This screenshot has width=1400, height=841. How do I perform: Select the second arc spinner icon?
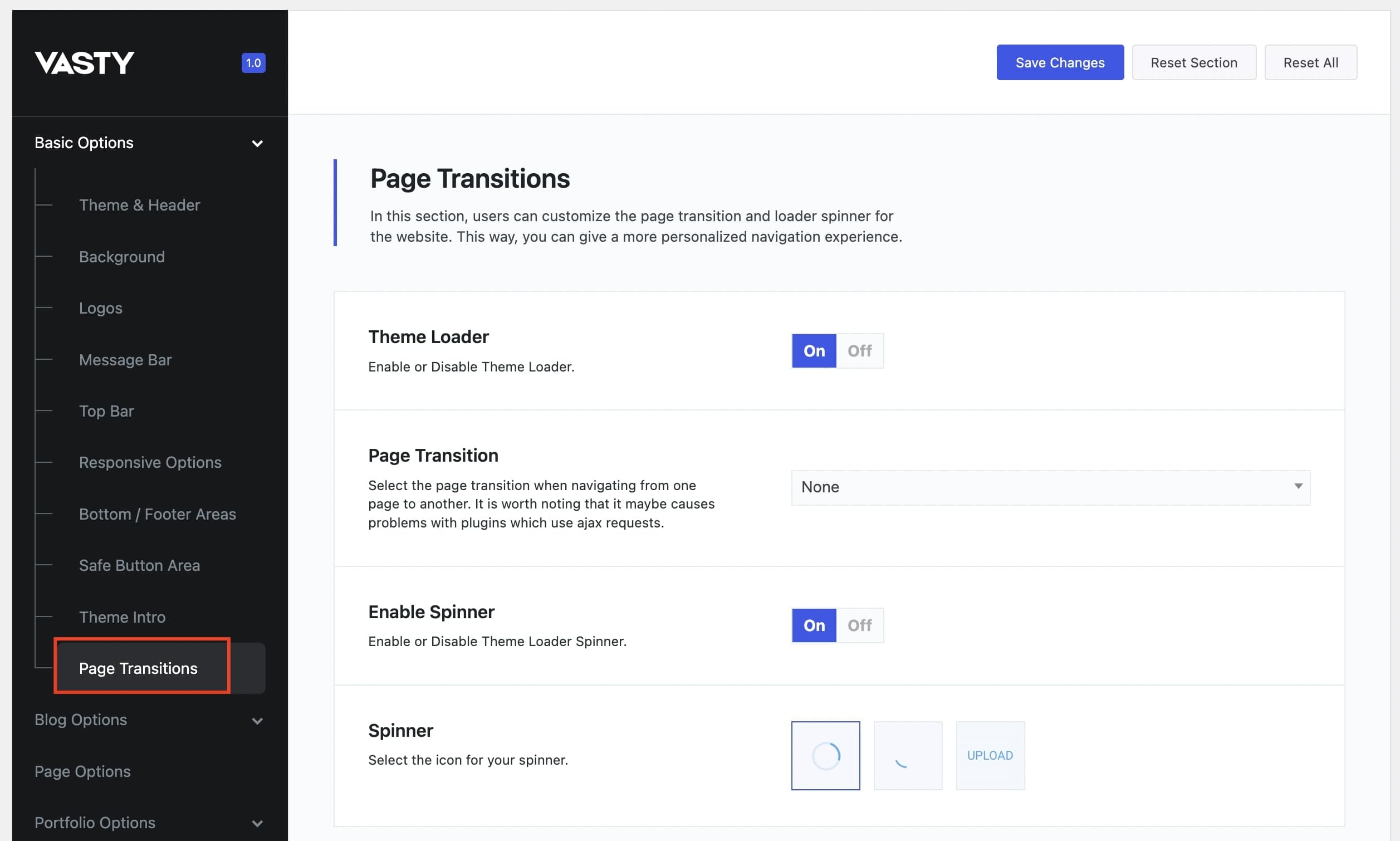(908, 755)
